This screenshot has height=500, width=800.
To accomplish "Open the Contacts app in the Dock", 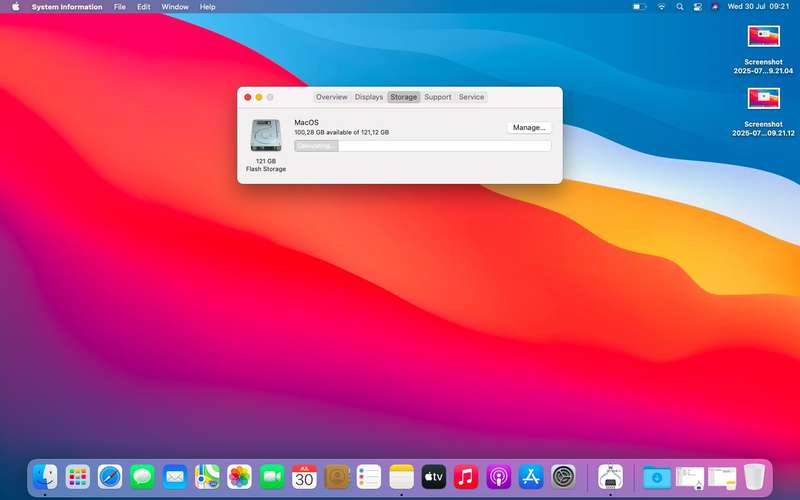I will 337,477.
